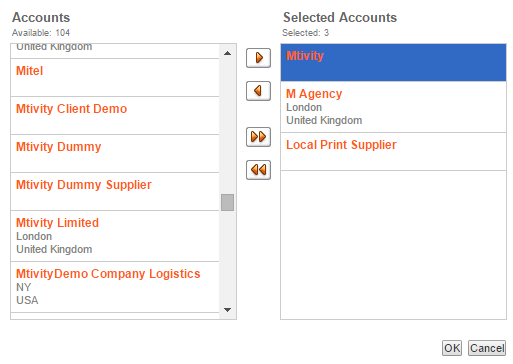This screenshot has height=364, width=513.
Task: Click the accounts list scroll down arrow
Action: (x=228, y=310)
